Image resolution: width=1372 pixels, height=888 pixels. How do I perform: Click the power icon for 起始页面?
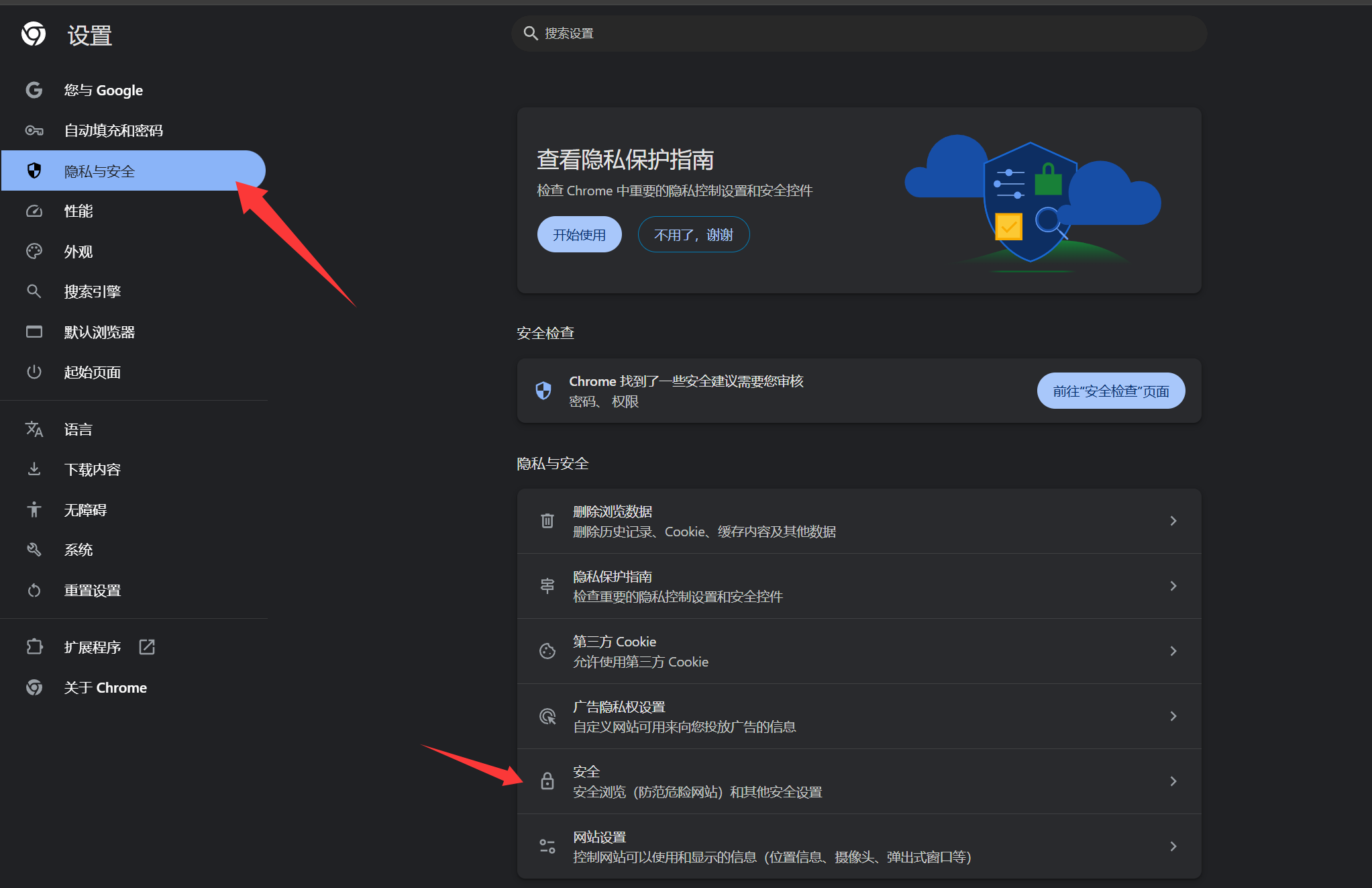click(x=34, y=372)
